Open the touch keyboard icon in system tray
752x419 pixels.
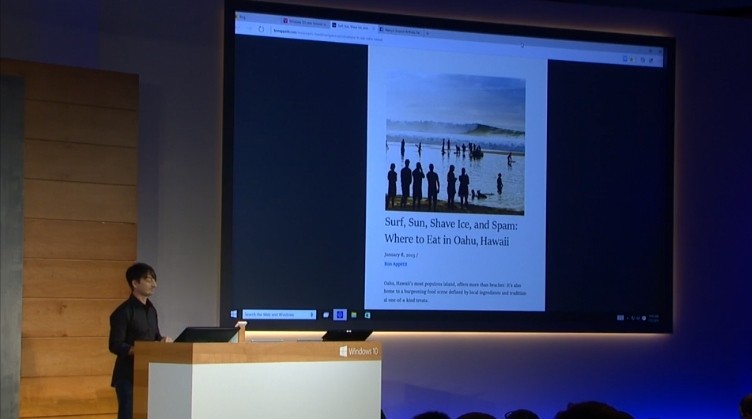point(620,317)
